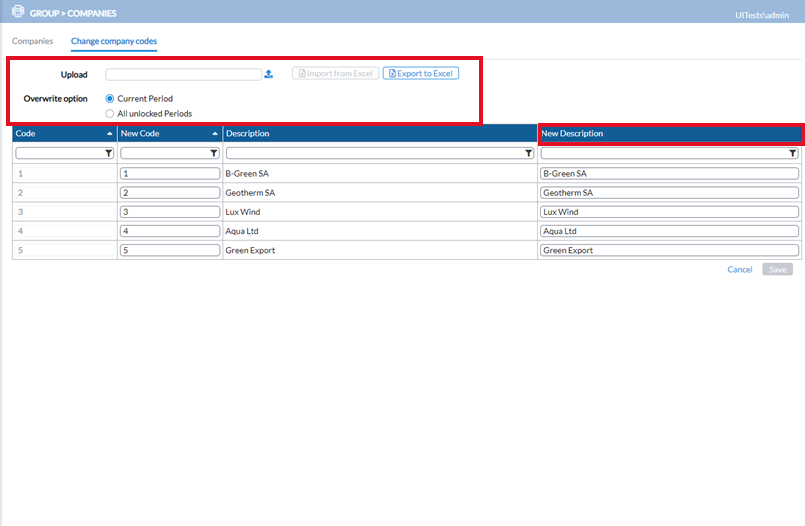Click the Code column filter icon
Screen dimensions: 805x526
coord(108,153)
